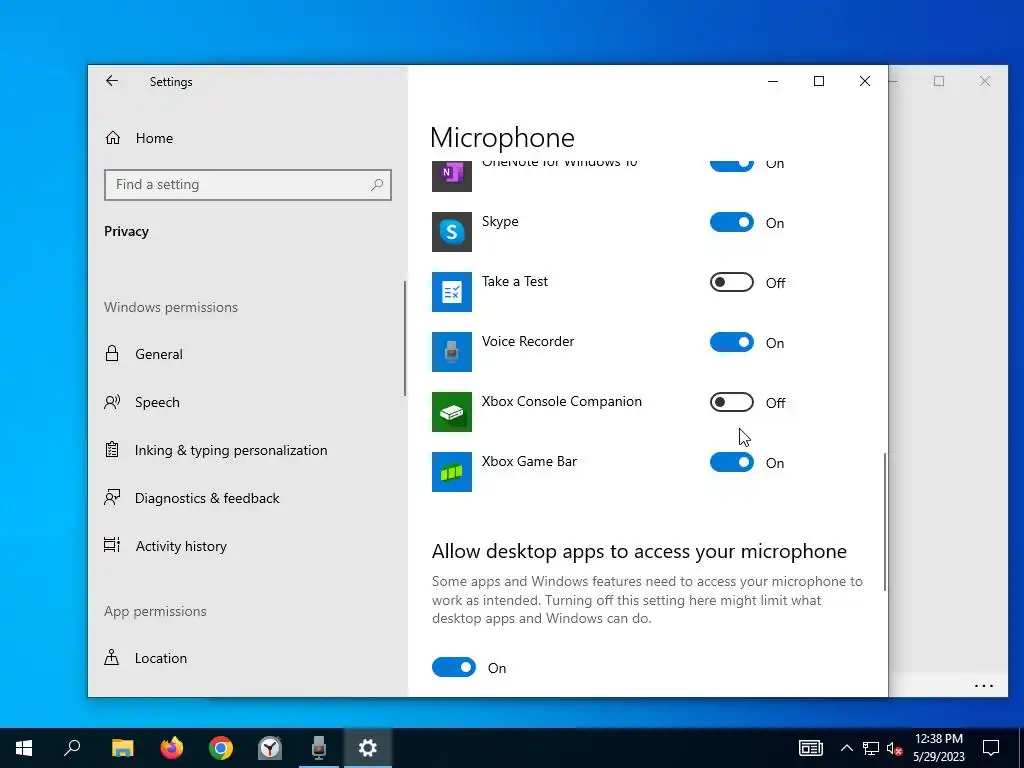1024x768 pixels.
Task: Enable microphone for Take a Test
Action: click(x=731, y=282)
